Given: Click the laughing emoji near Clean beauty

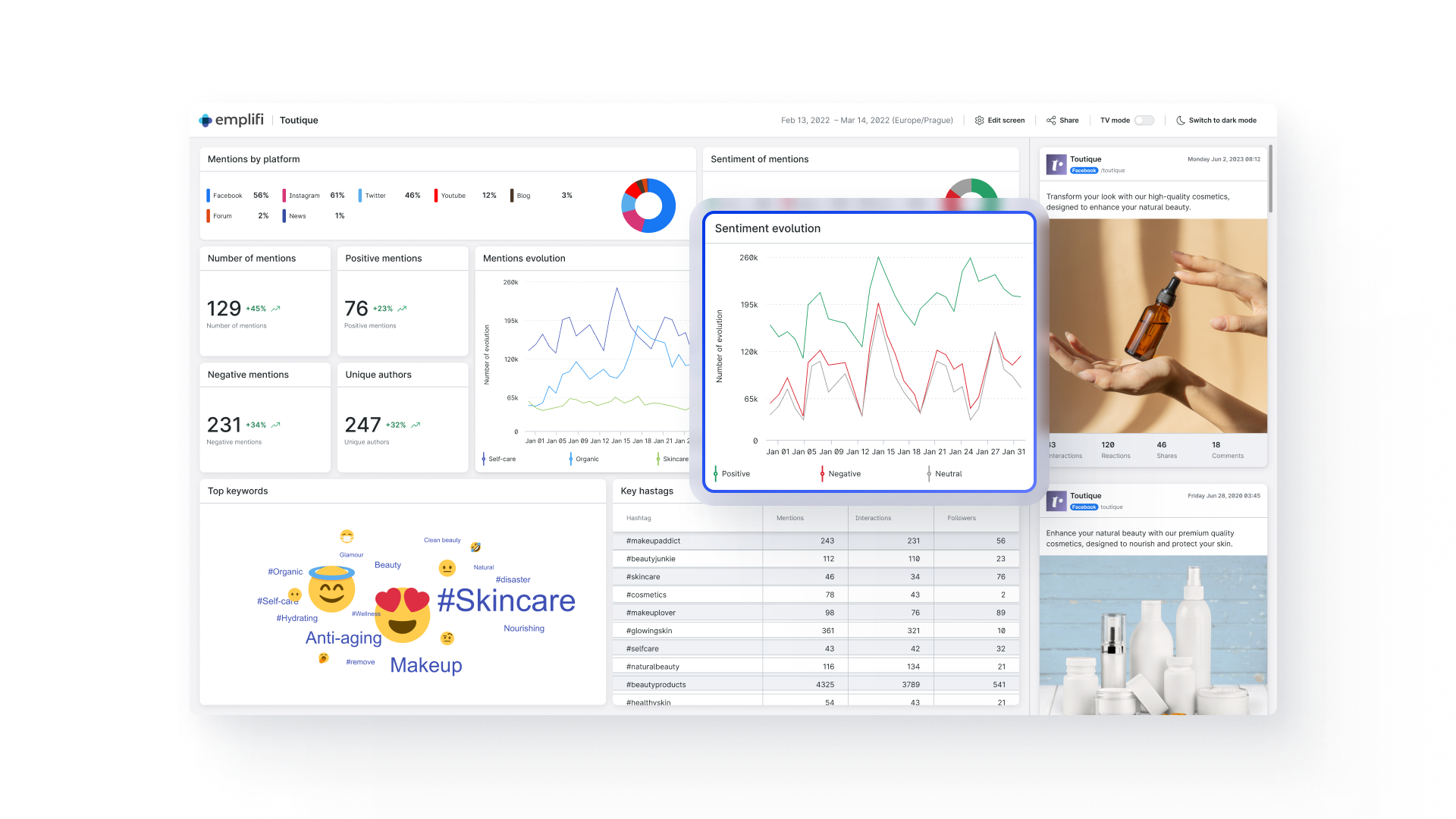Looking at the screenshot, I should [x=475, y=547].
